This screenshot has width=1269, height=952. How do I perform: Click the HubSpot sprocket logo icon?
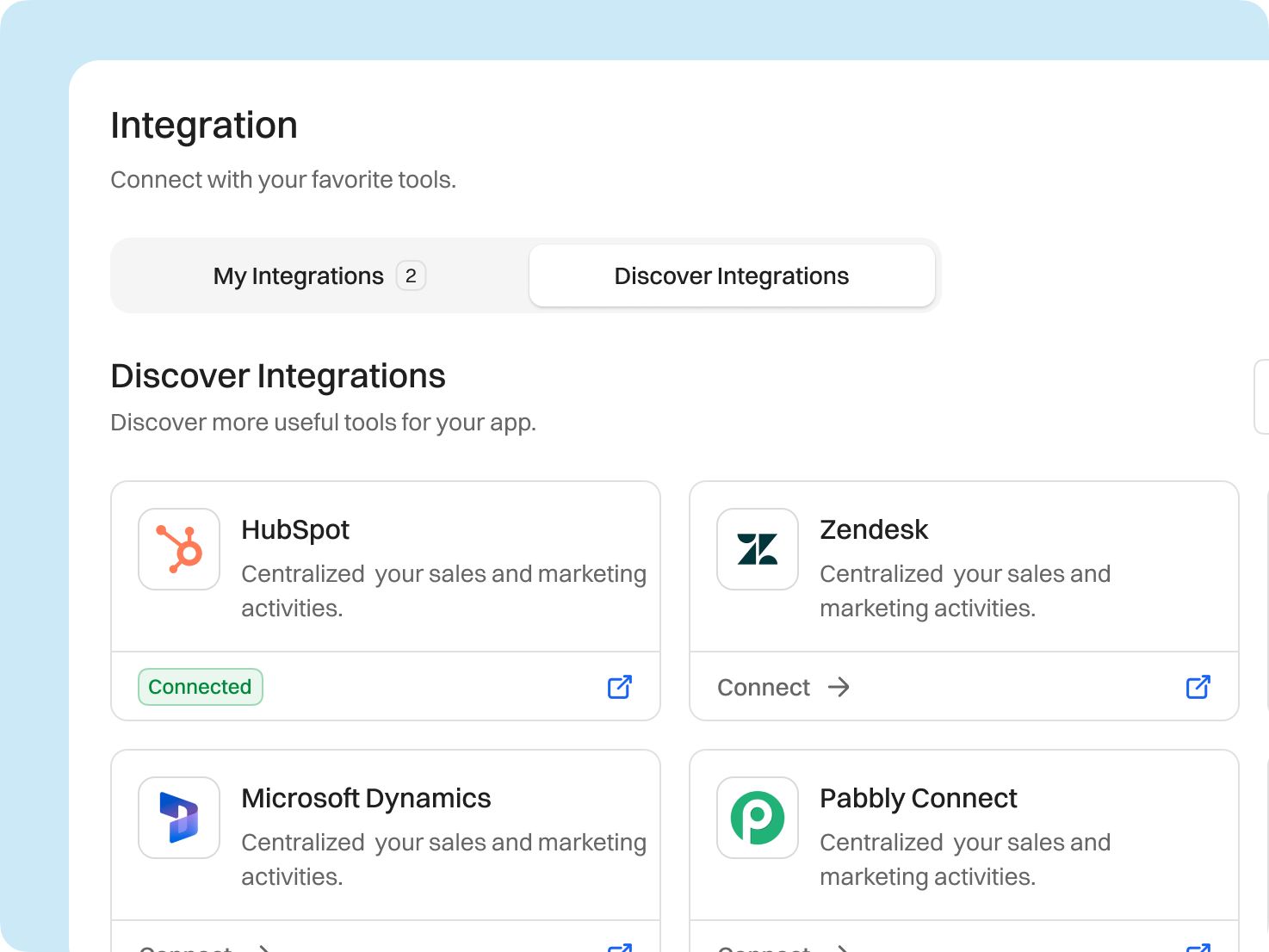tap(178, 549)
